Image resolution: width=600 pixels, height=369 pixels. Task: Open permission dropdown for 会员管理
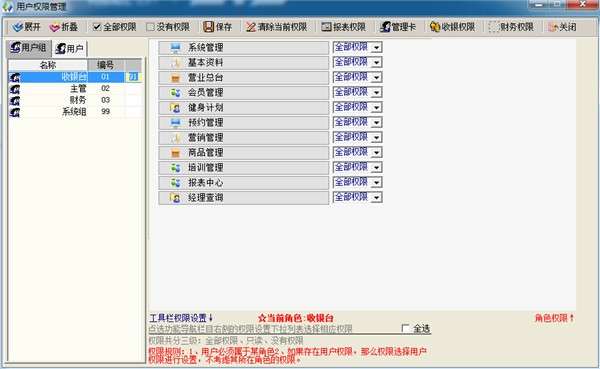(377, 92)
